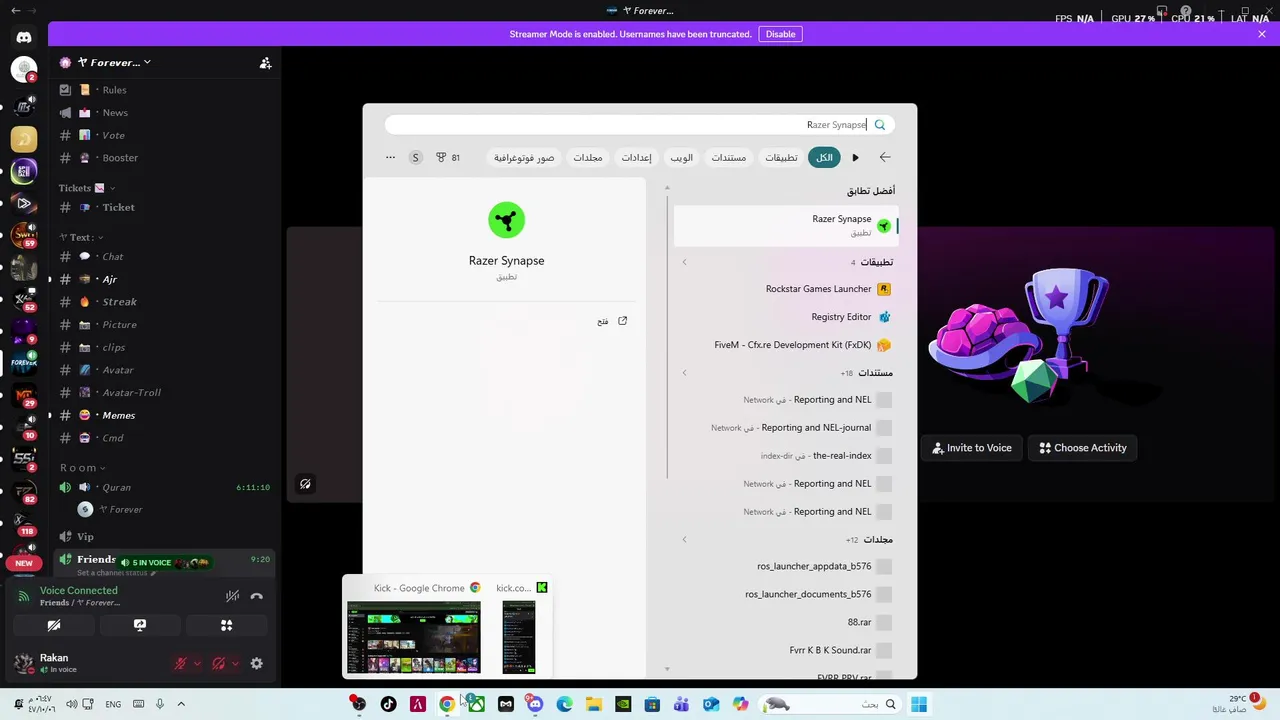The image size is (1280, 720).
Task: Toggle noise suppression in voice panel
Action: pyautogui.click(x=232, y=596)
